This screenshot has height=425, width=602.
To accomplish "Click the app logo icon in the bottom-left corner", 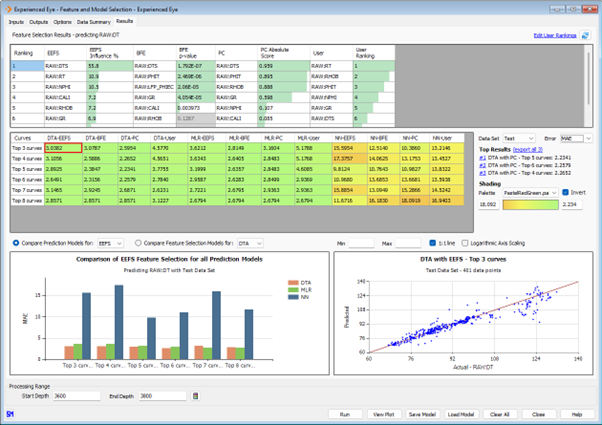I will click(x=9, y=413).
